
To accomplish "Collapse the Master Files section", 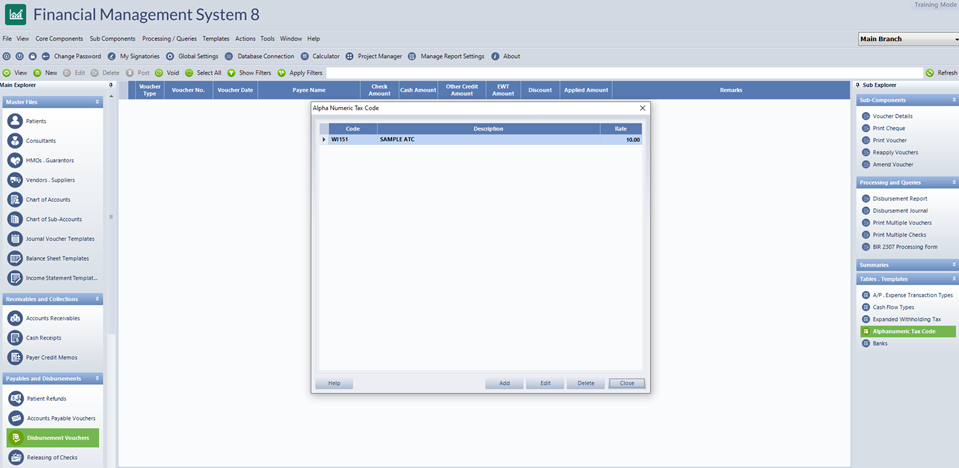I will (97, 102).
